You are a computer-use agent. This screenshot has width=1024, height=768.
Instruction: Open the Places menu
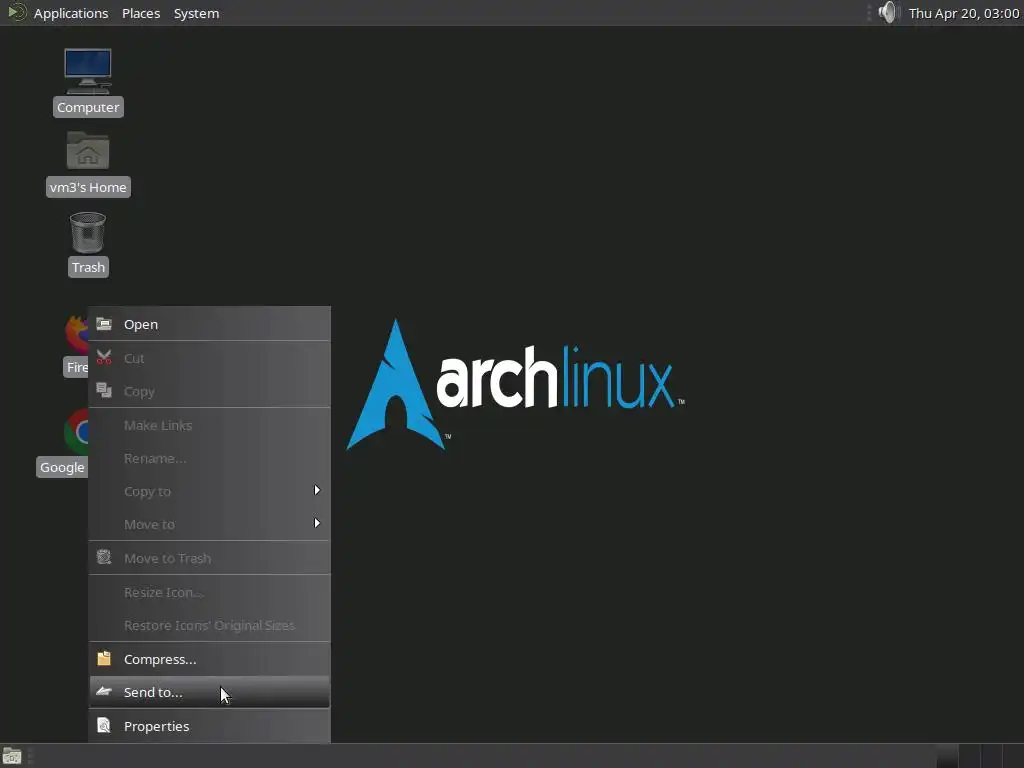point(141,13)
